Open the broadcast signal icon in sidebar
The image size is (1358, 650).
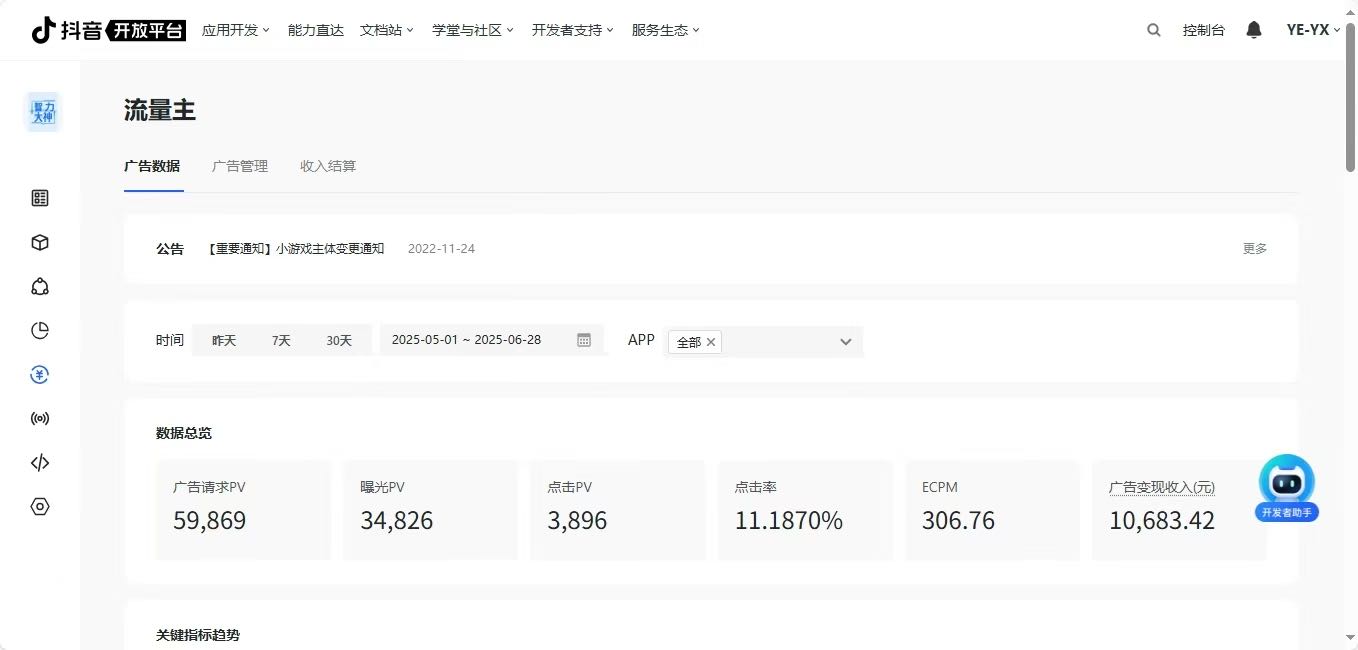40,419
